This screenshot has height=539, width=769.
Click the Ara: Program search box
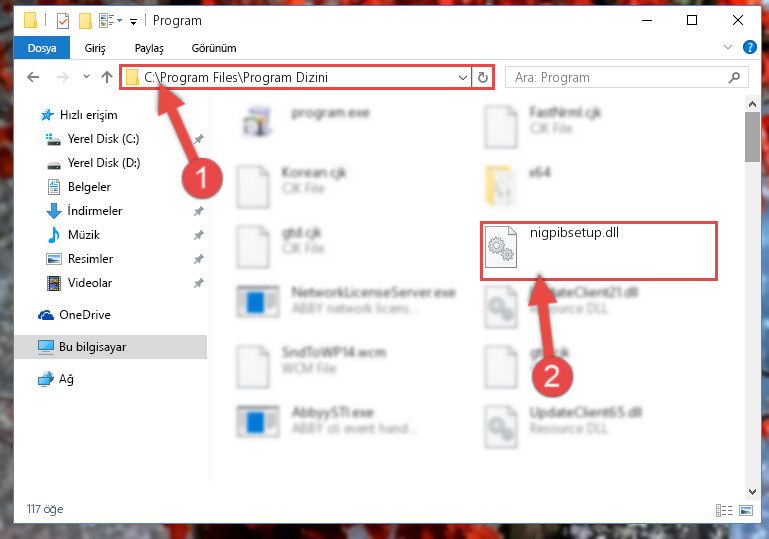tap(626, 77)
